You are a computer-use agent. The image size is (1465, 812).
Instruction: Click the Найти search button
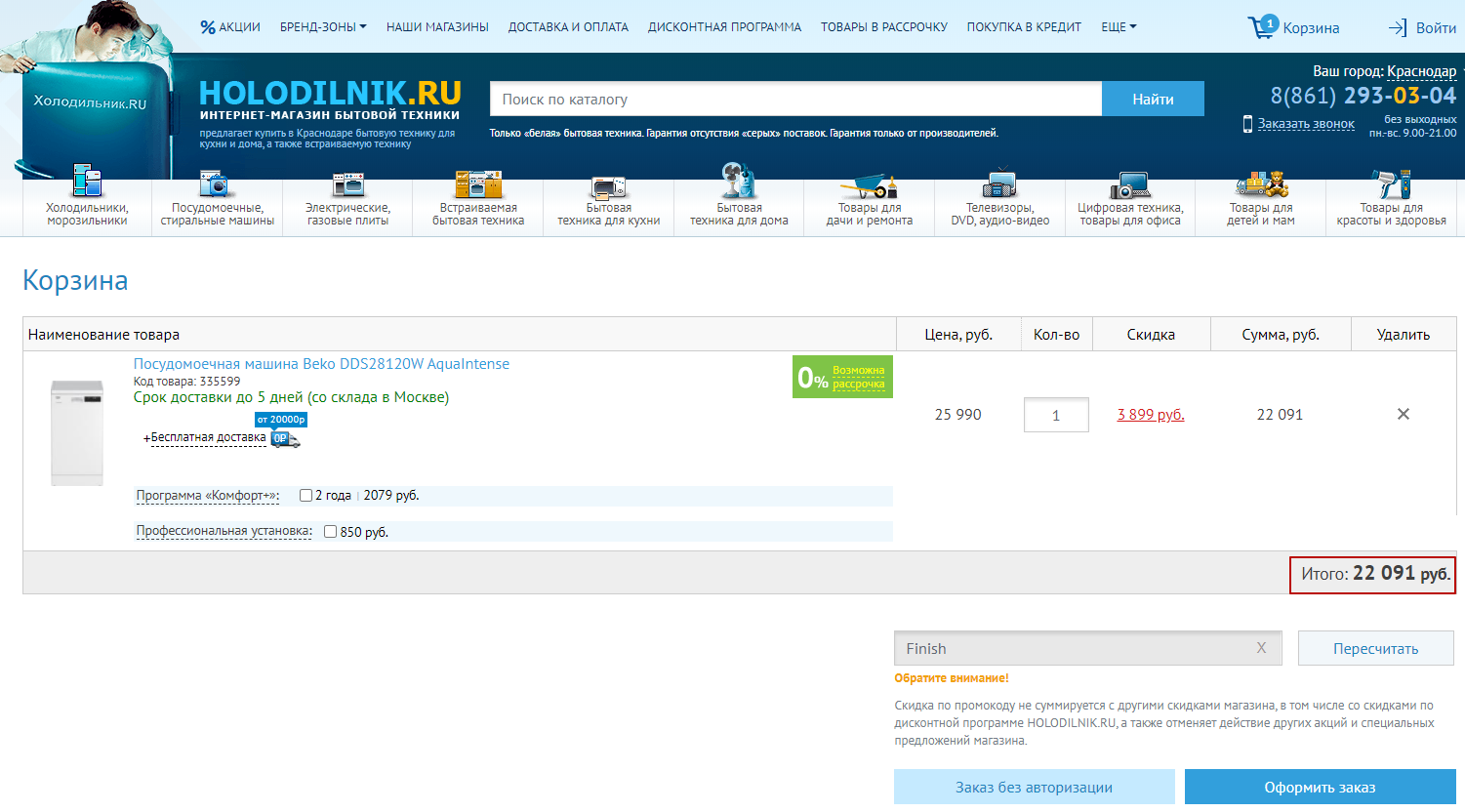point(1153,99)
